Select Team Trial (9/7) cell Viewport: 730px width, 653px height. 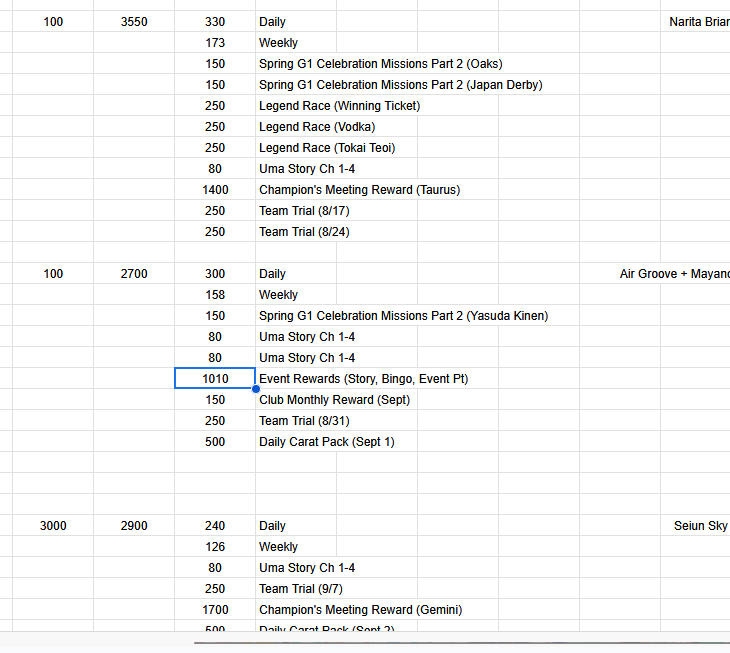(x=301, y=589)
